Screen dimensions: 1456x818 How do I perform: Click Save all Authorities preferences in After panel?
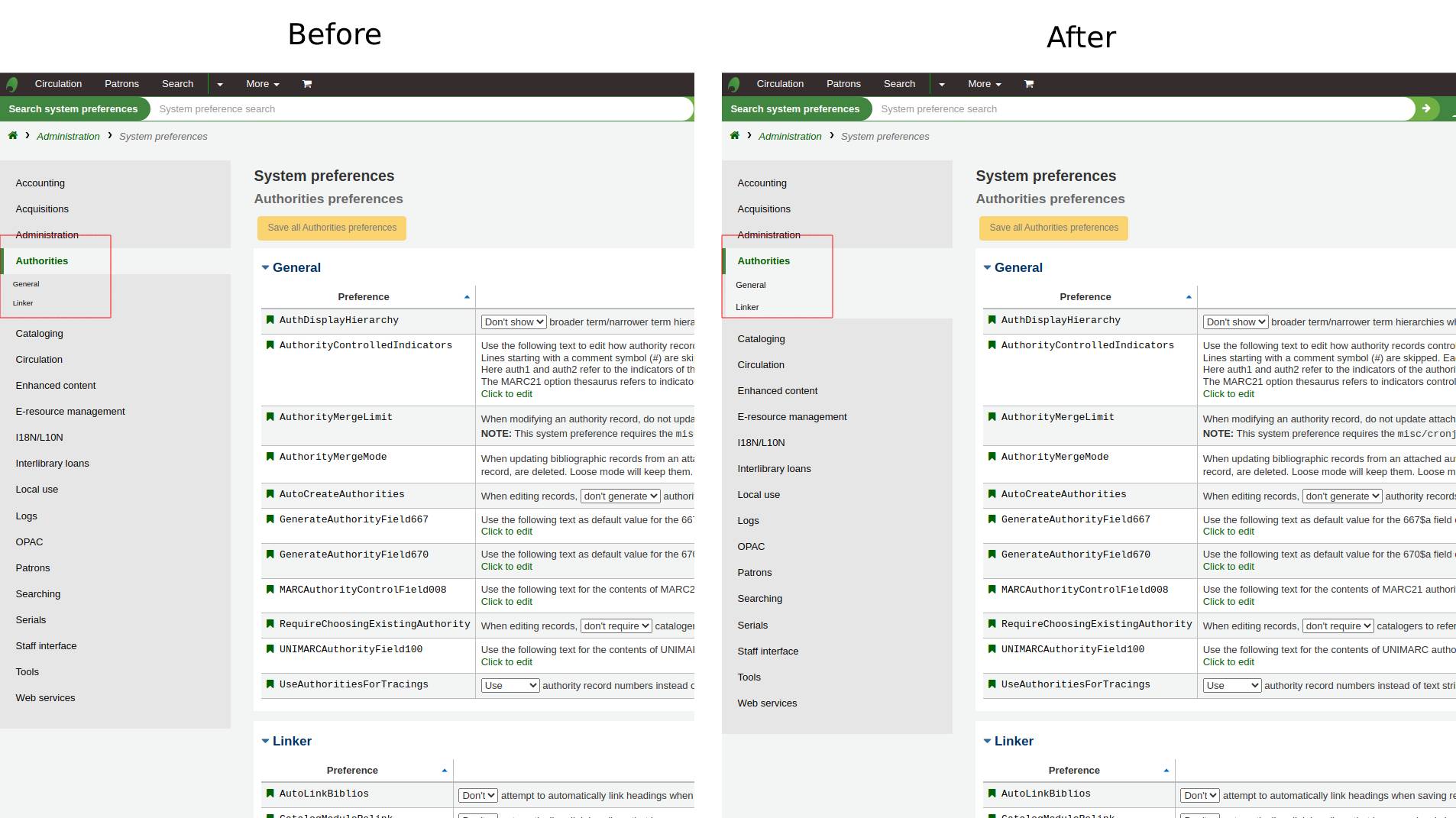(1053, 228)
